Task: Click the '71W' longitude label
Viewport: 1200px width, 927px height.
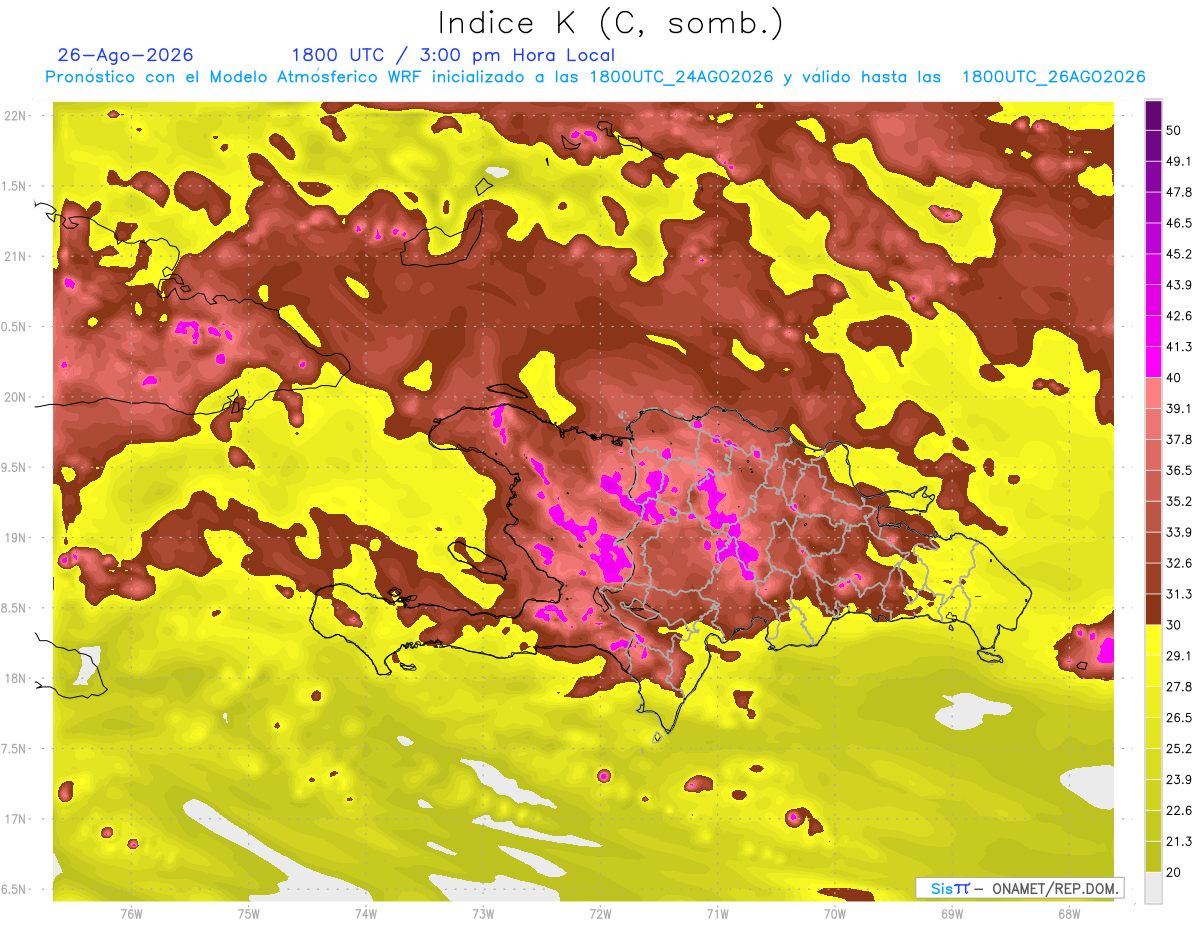Action: 717,913
